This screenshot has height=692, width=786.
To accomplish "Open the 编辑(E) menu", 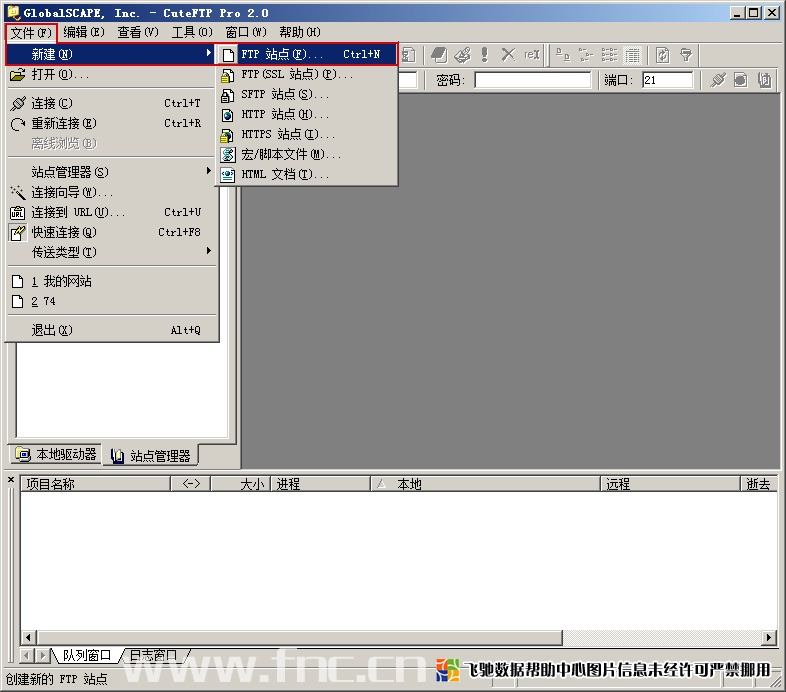I will (84, 33).
